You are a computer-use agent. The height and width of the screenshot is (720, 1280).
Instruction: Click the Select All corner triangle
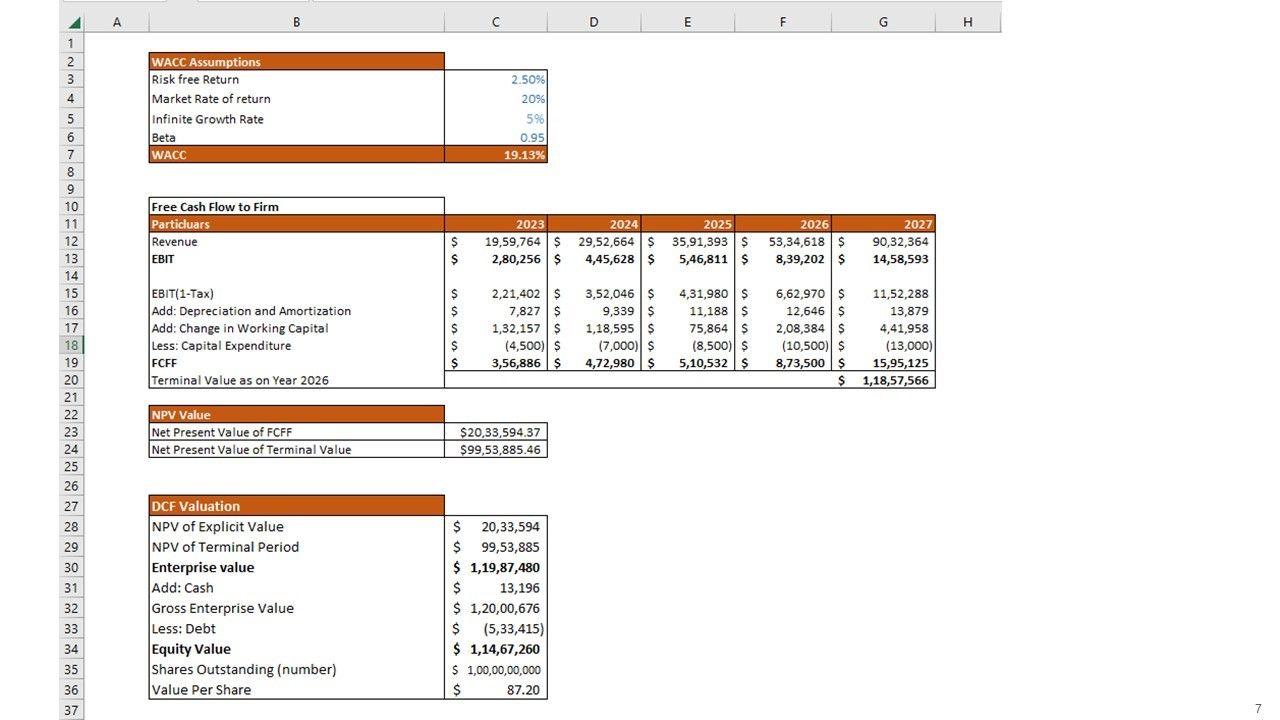(73, 22)
